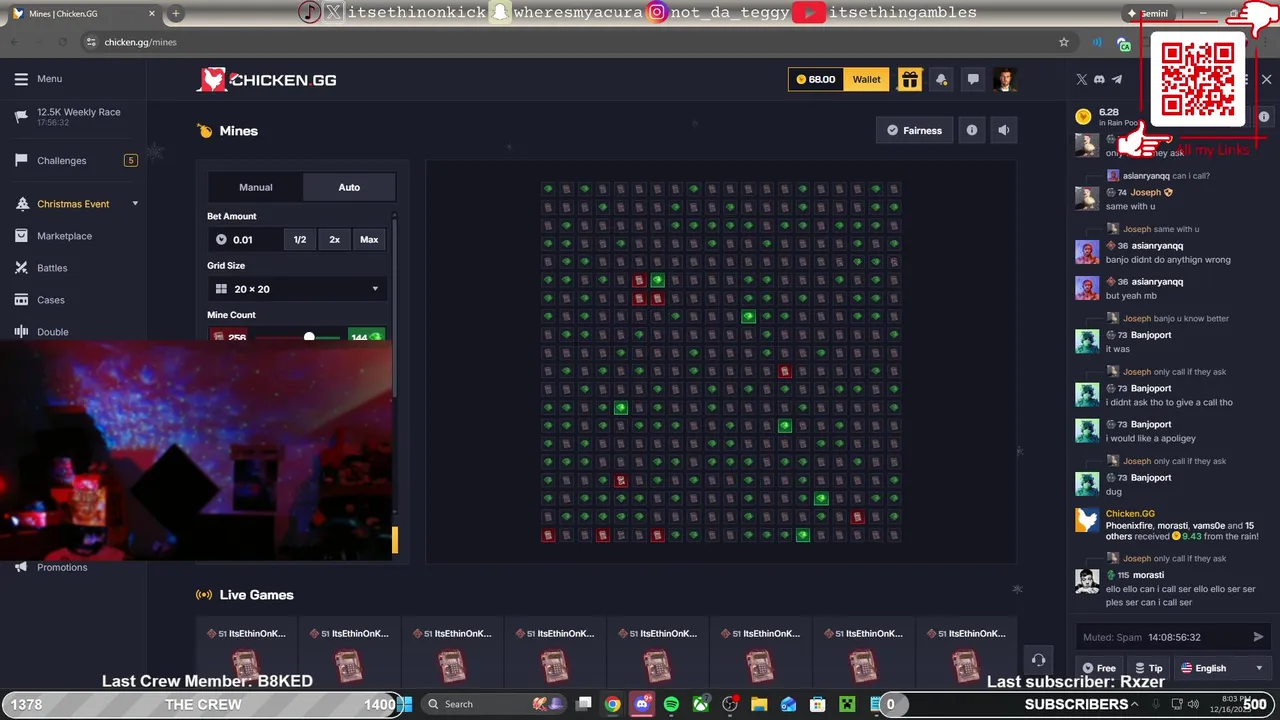Viewport: 1280px width, 720px height.
Task: Open the Telegram link in chat header
Action: pyautogui.click(x=1117, y=79)
